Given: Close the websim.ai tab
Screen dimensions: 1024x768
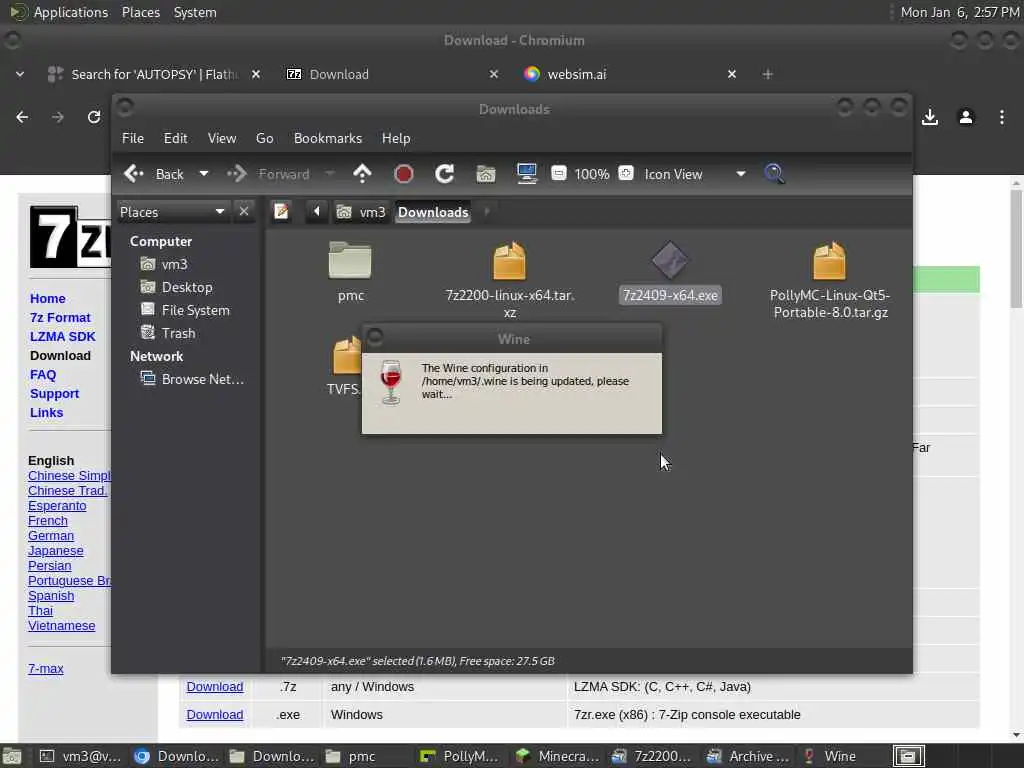Looking at the screenshot, I should click(x=731, y=74).
